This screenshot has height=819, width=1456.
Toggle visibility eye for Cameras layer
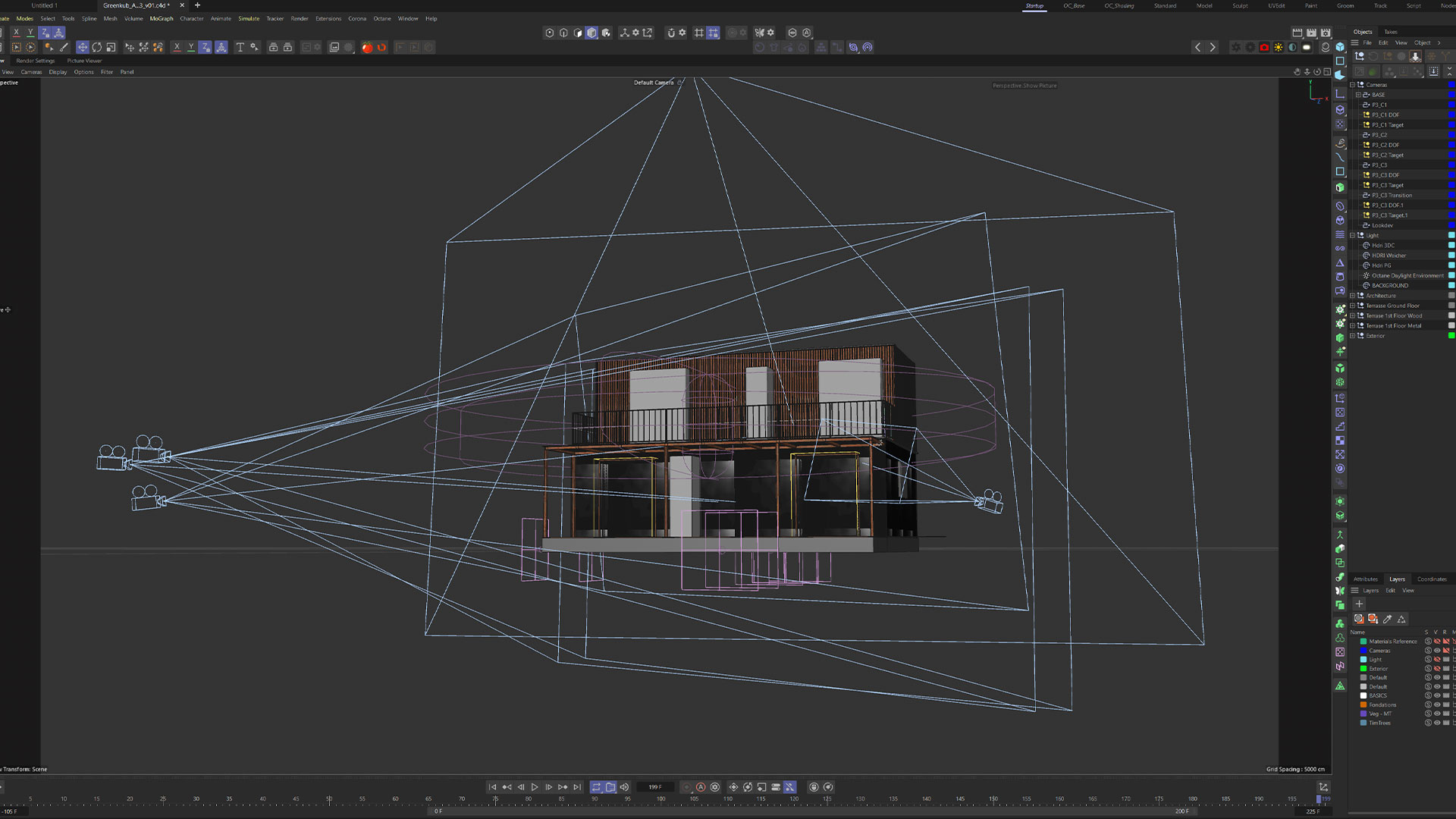click(x=1437, y=651)
